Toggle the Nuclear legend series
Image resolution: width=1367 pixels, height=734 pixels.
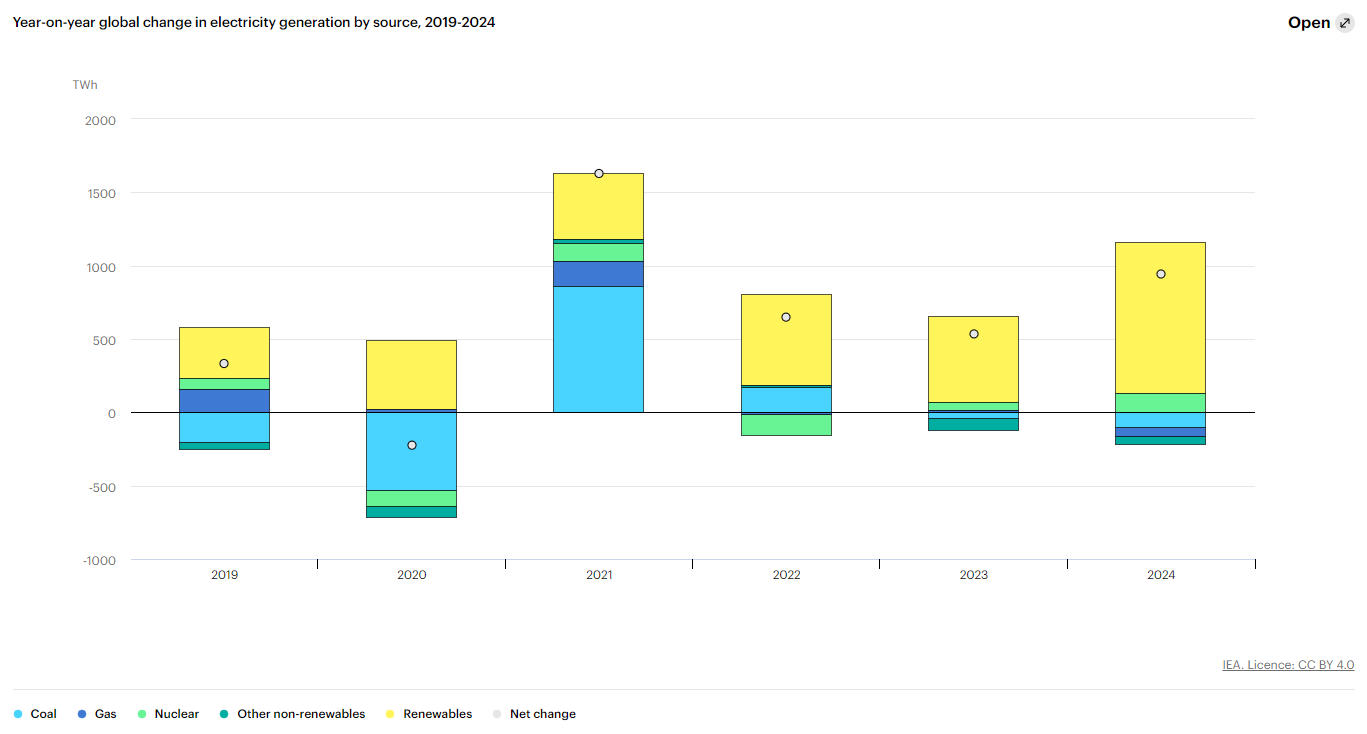(x=168, y=714)
